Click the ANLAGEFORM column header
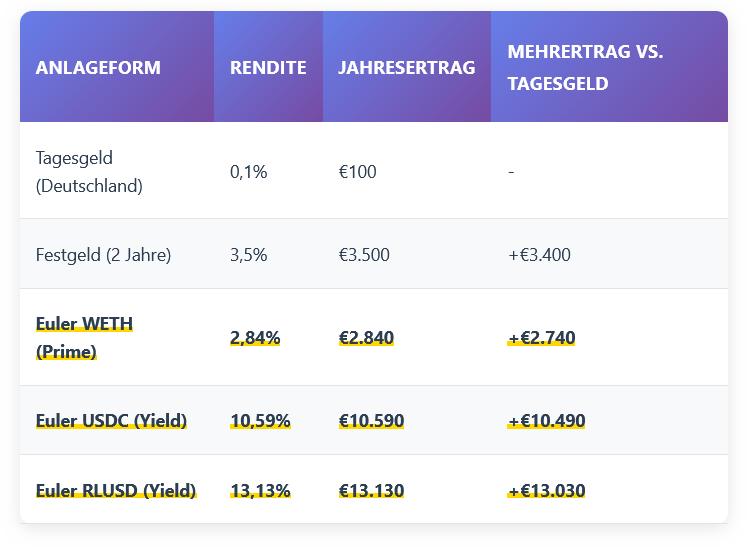 coord(98,68)
